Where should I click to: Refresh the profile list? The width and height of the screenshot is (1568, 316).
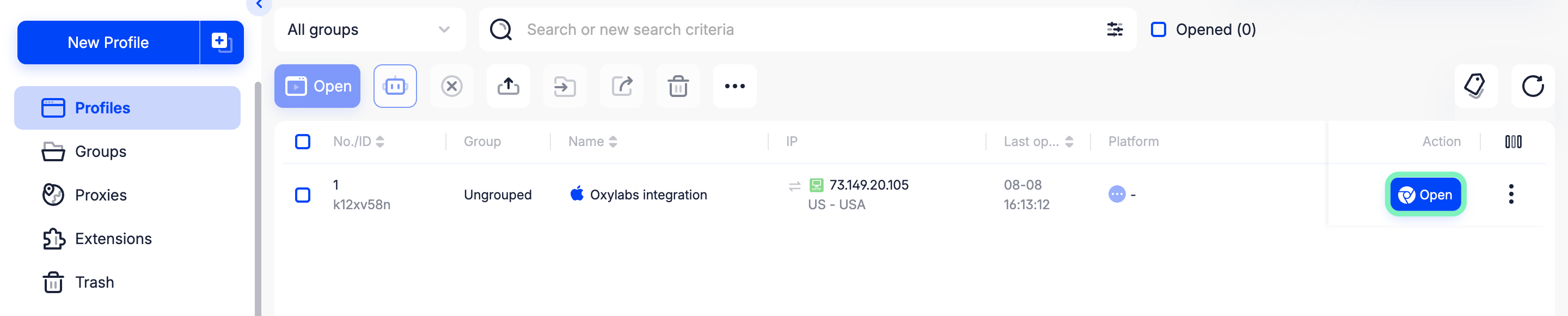click(x=1532, y=86)
